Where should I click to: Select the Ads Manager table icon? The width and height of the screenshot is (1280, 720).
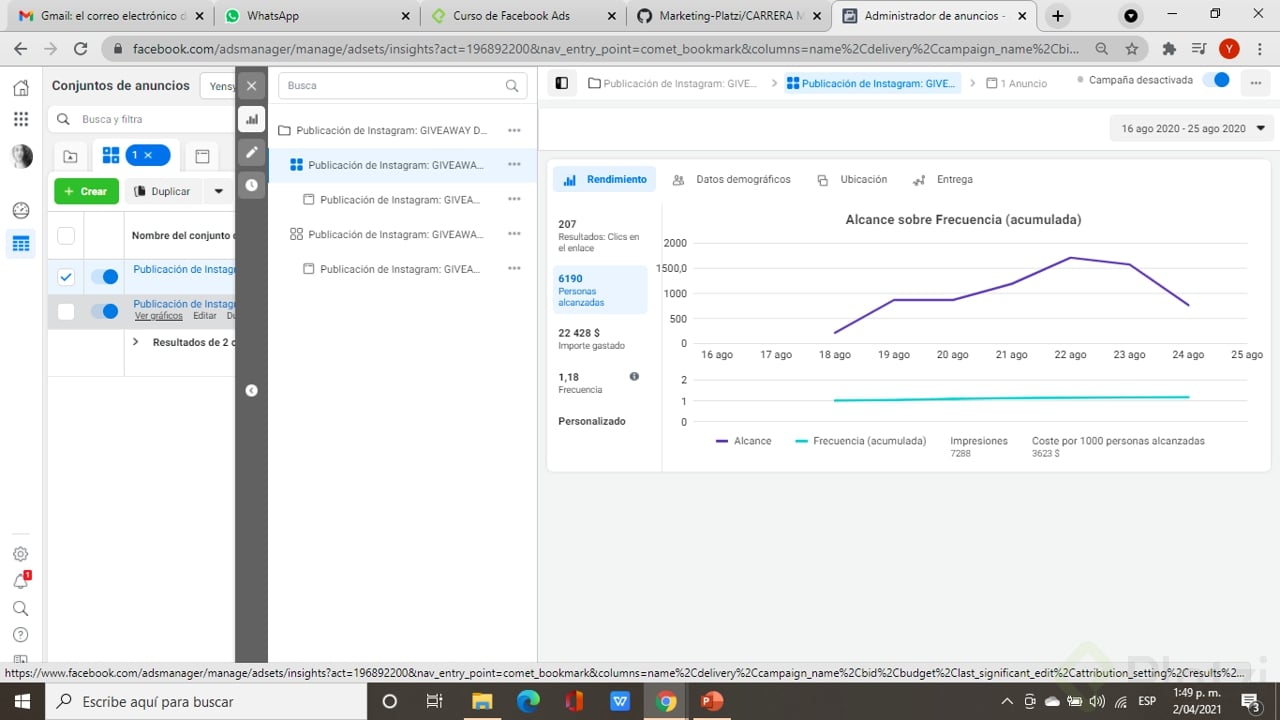[21, 243]
